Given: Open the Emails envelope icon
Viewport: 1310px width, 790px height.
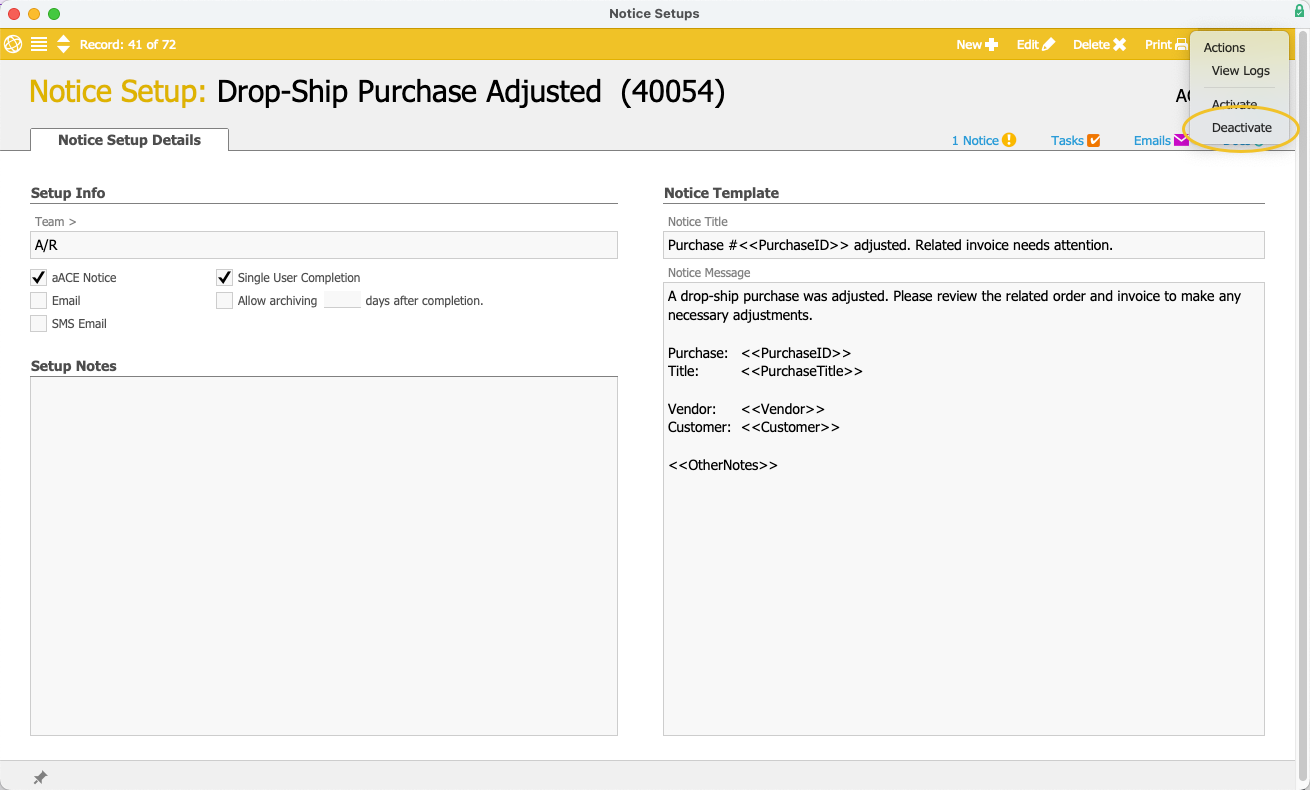Looking at the screenshot, I should click(1181, 140).
